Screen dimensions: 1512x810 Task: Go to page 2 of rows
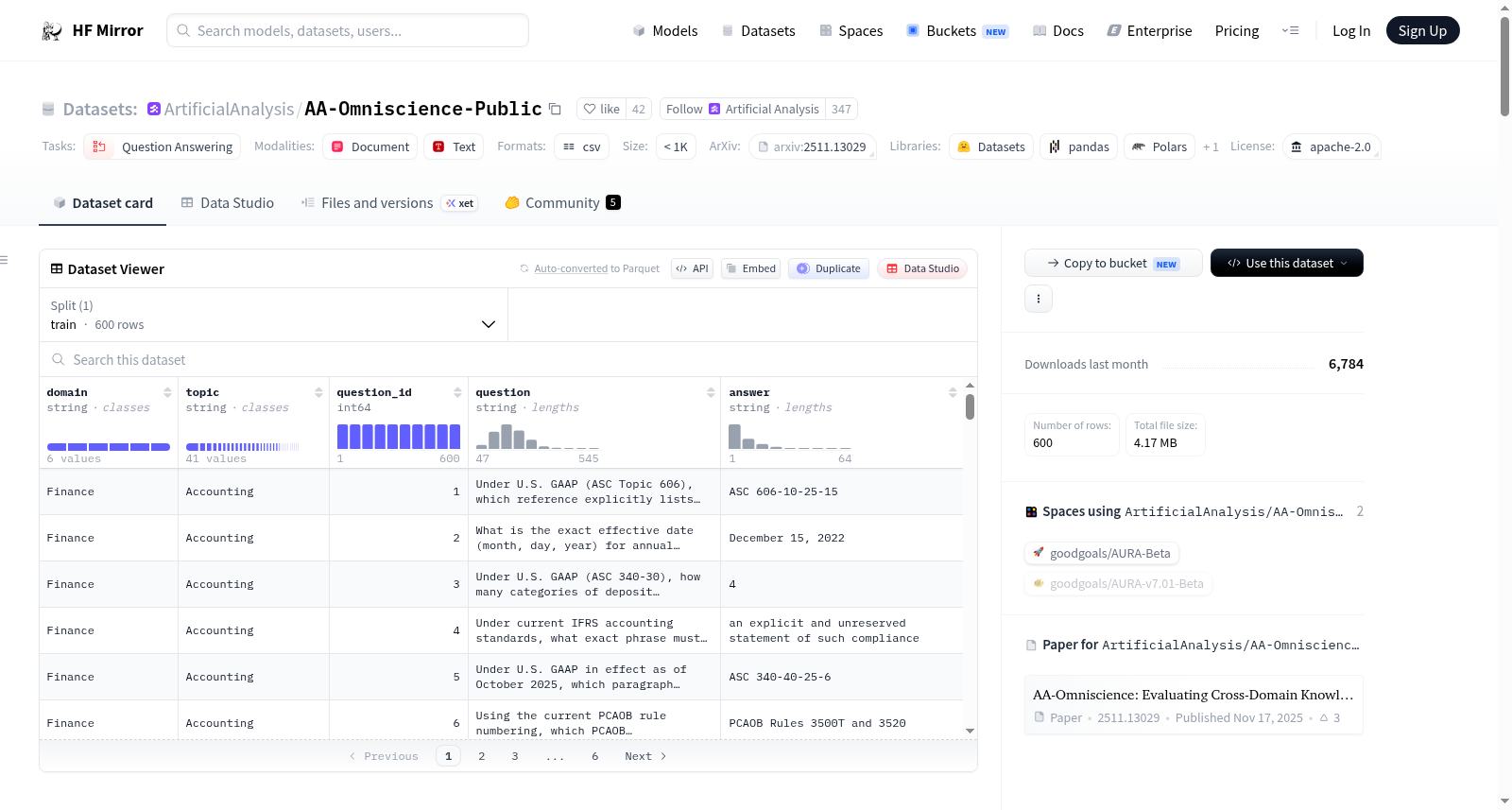[482, 756]
